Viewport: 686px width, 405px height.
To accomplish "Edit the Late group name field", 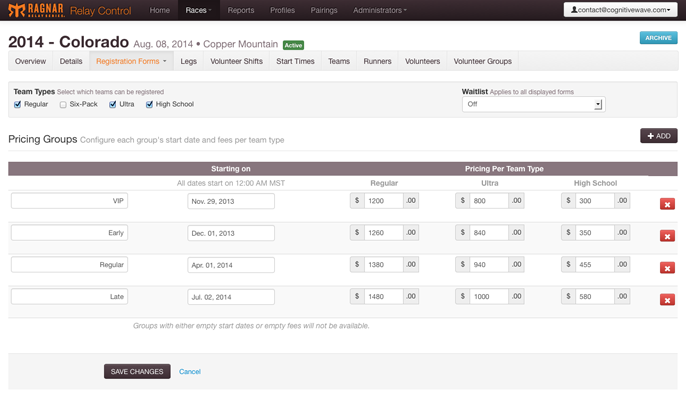I will (x=70, y=297).
